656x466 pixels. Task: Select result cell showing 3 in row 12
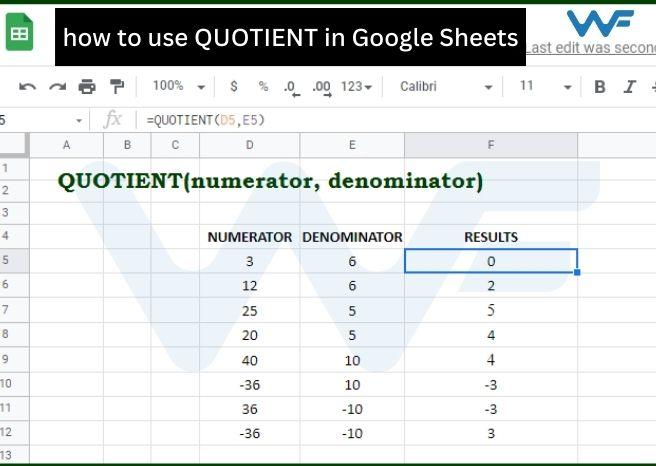click(x=491, y=433)
